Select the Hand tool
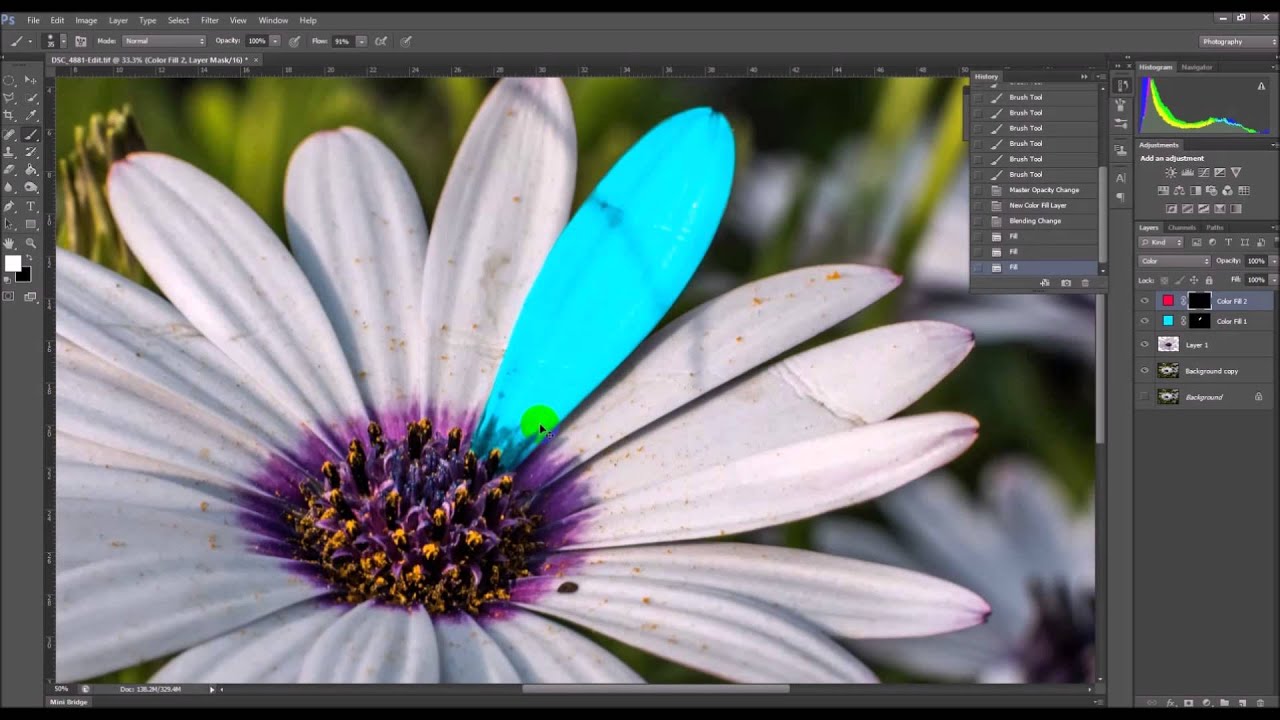1280x720 pixels. click(x=10, y=243)
